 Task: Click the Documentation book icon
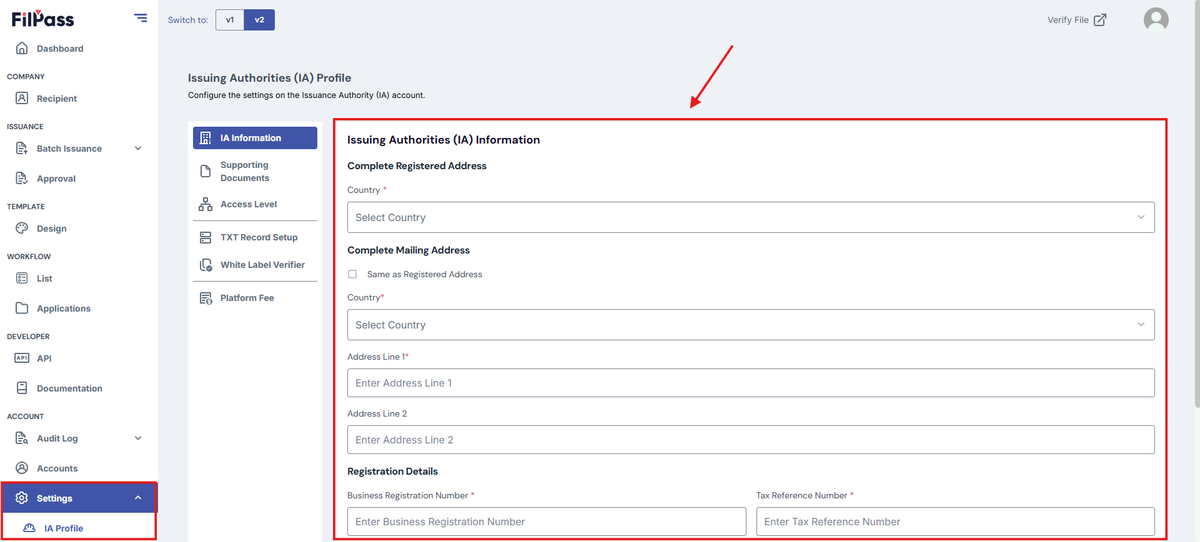(x=22, y=388)
